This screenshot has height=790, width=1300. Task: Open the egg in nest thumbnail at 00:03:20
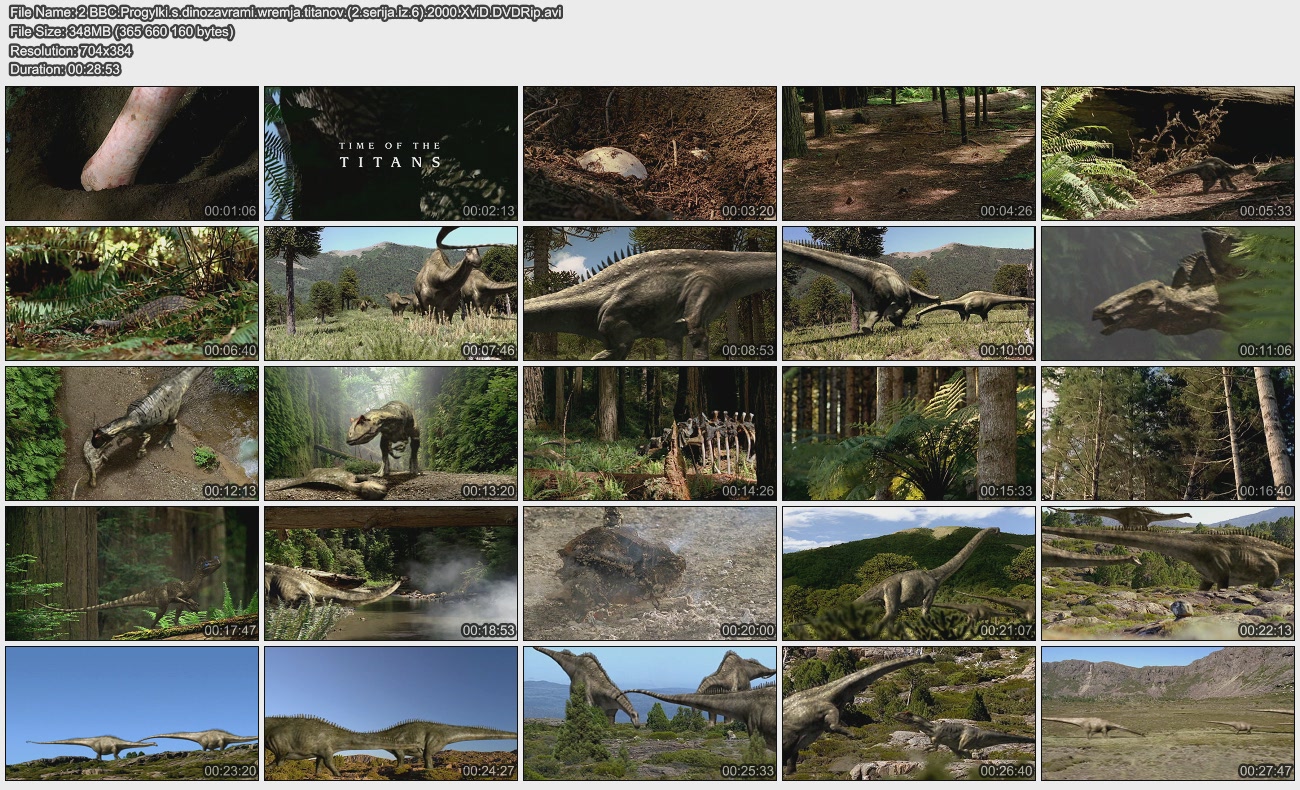[650, 153]
